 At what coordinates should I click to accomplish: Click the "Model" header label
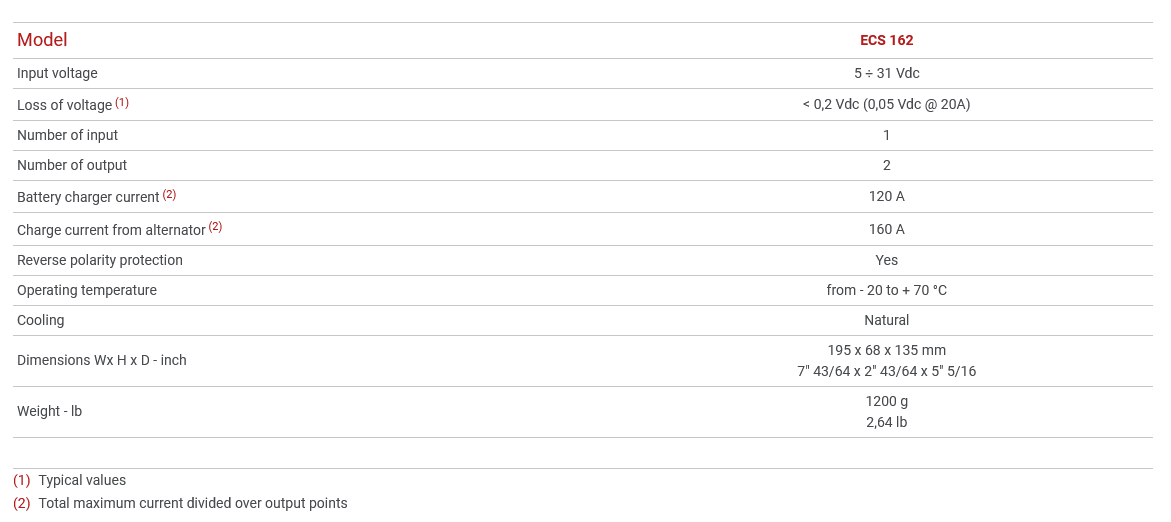[x=42, y=40]
